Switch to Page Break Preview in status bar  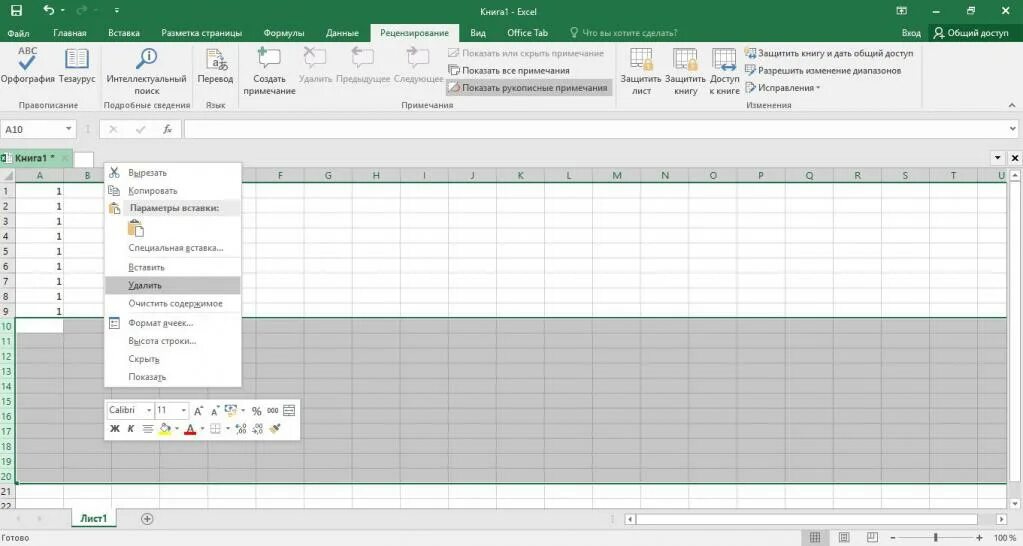[x=872, y=538]
